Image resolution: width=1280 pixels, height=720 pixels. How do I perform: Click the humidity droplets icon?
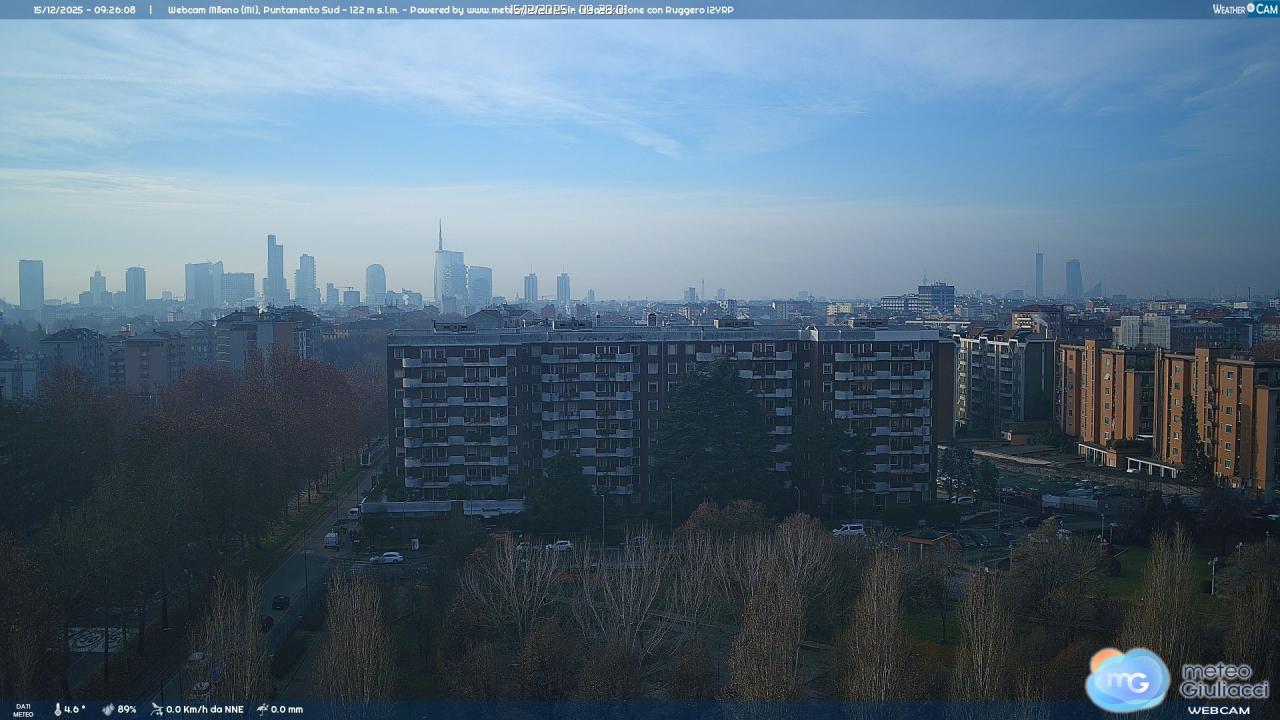pos(108,709)
